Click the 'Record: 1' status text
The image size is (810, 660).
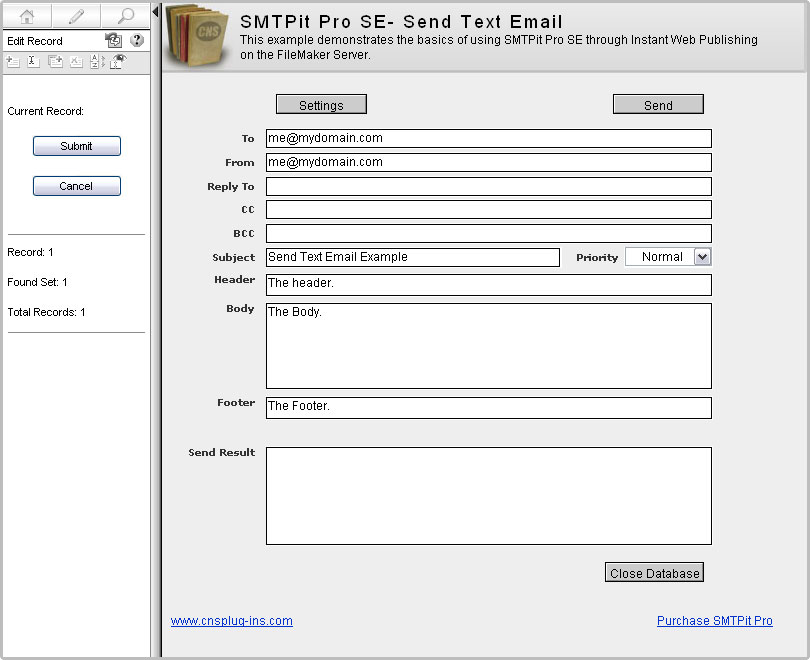[30, 252]
